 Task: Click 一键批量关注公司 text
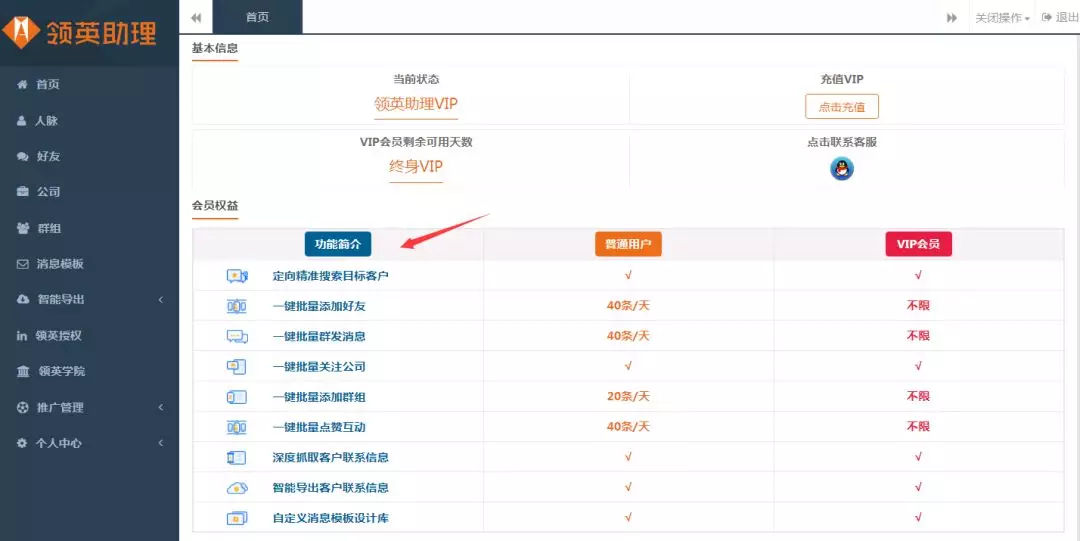(x=319, y=367)
